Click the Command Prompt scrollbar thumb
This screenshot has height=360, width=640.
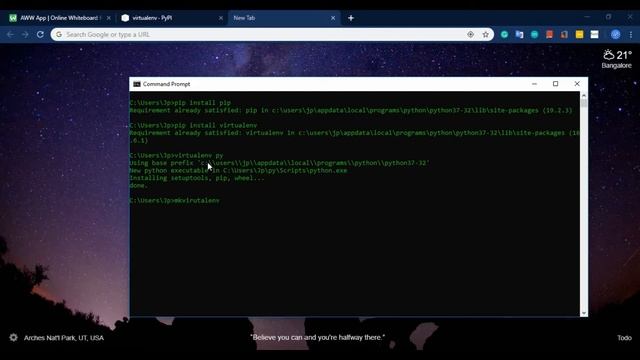point(584,103)
